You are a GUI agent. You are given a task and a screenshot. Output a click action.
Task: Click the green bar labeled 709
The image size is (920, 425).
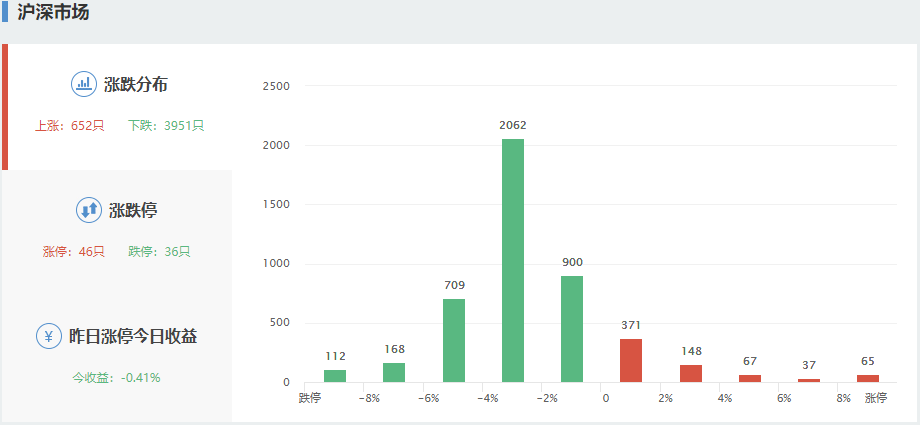click(x=454, y=340)
